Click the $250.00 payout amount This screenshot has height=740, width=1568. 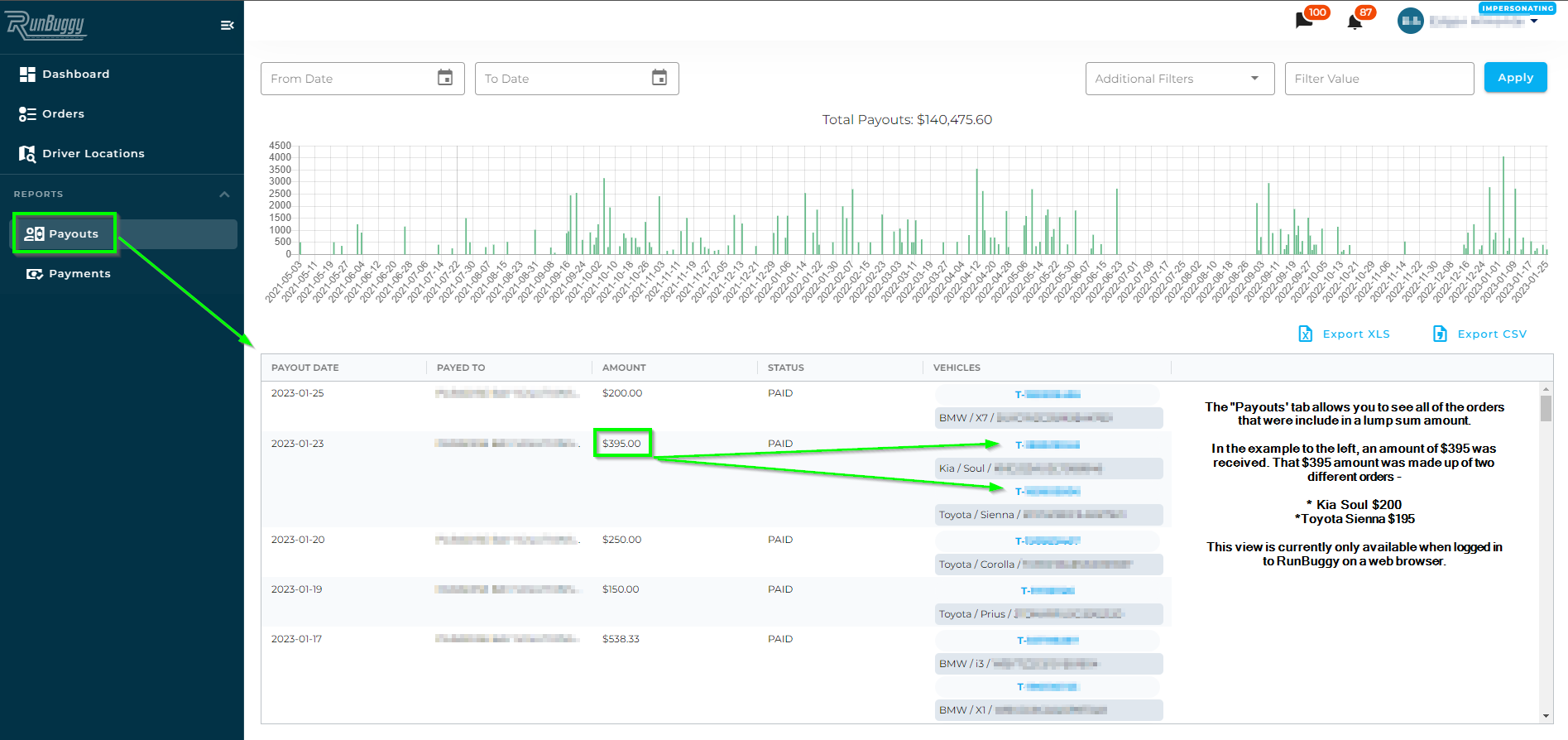(622, 540)
